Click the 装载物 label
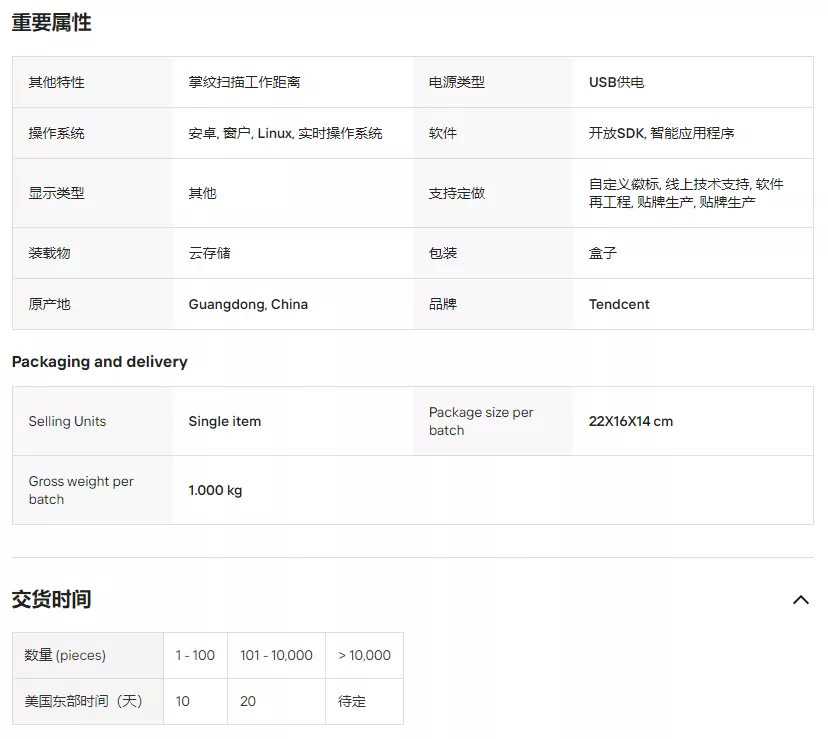This screenshot has height=739, width=828. point(49,253)
